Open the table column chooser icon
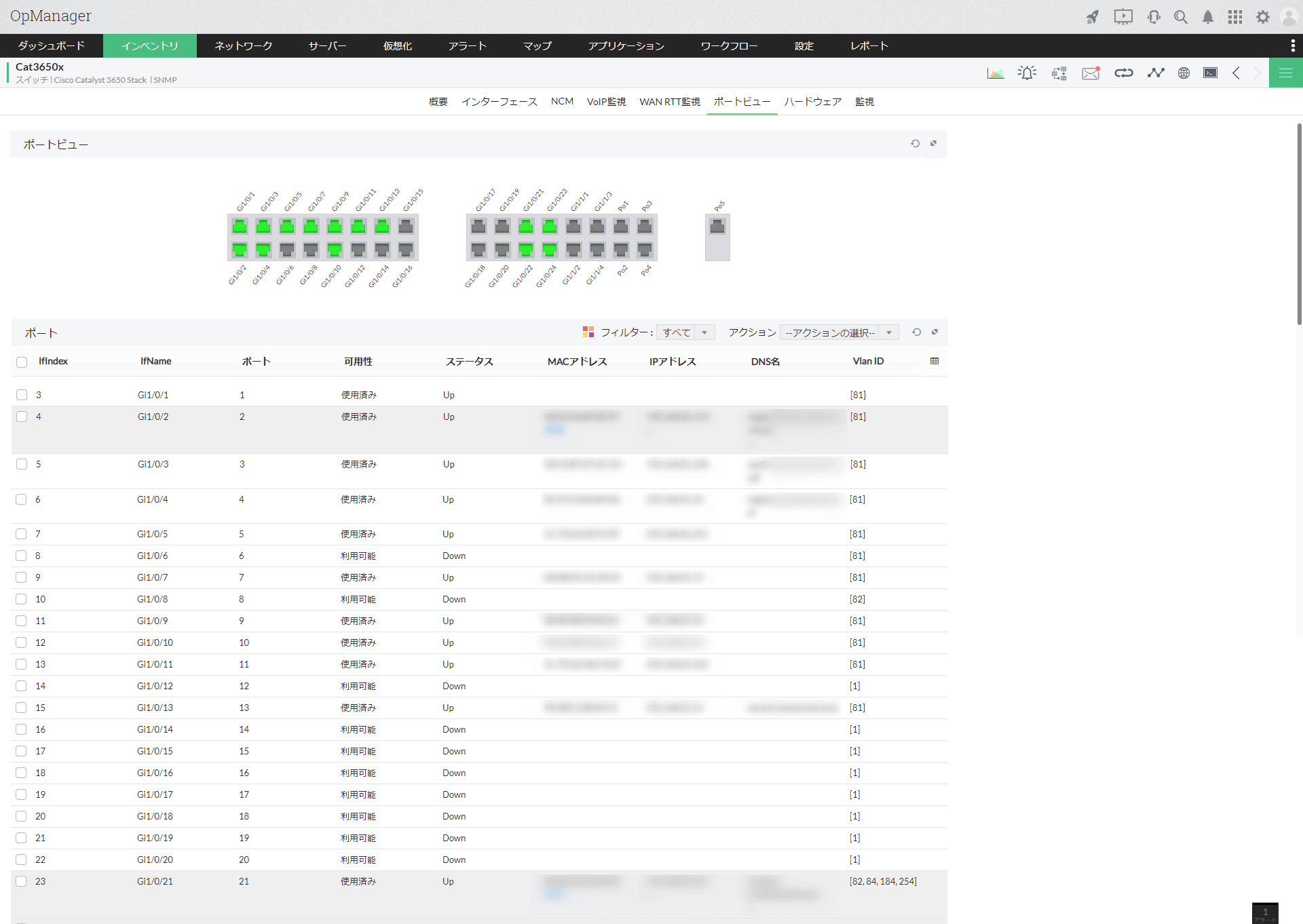 (934, 361)
